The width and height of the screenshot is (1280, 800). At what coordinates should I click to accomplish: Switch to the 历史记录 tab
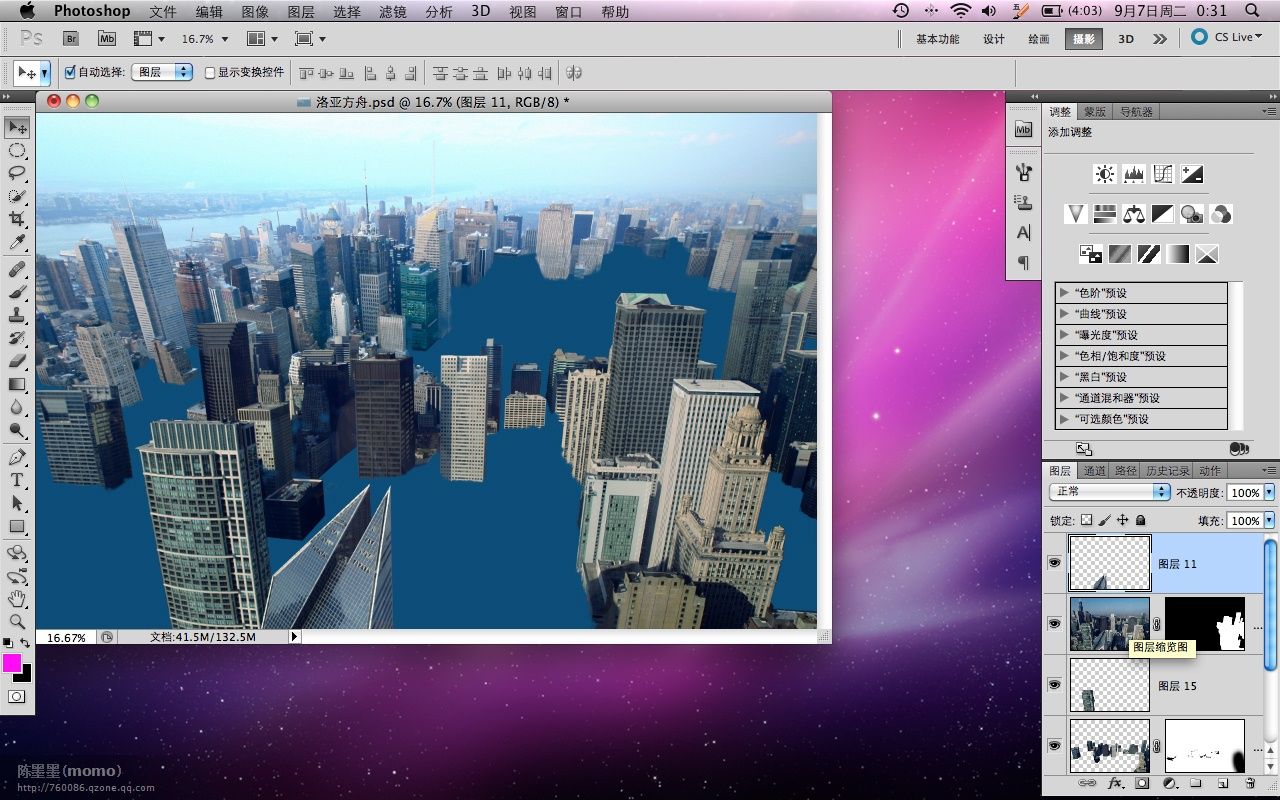click(x=1167, y=471)
